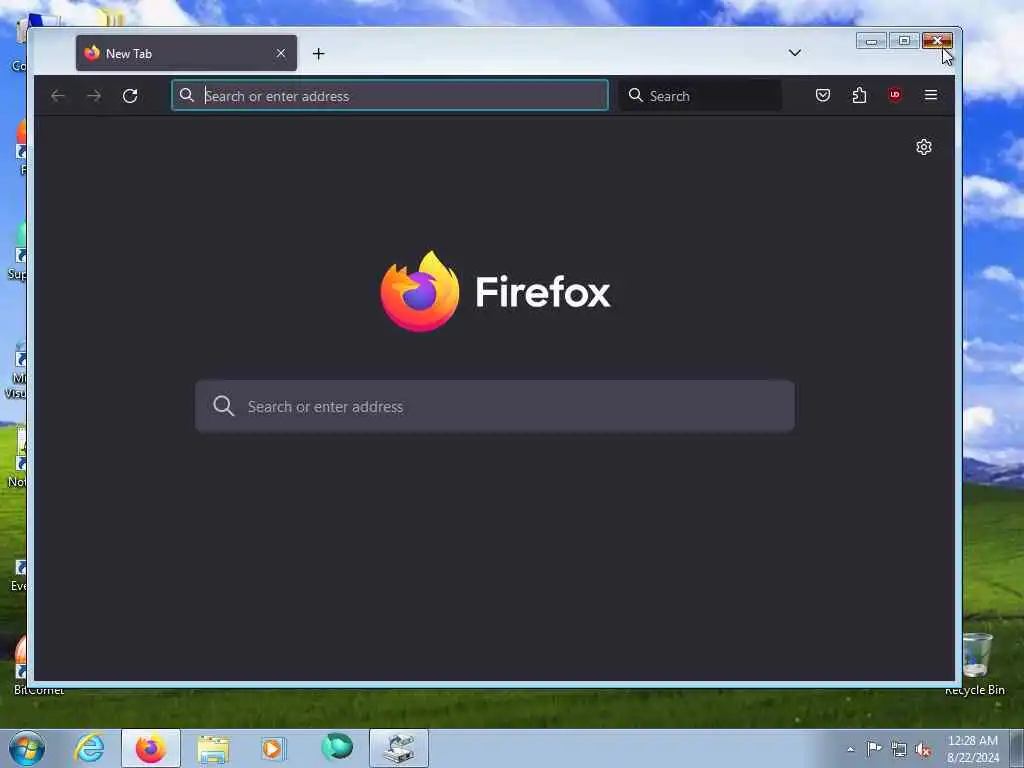The width and height of the screenshot is (1024, 768).
Task: Open new tab personalize gear
Action: pos(923,147)
